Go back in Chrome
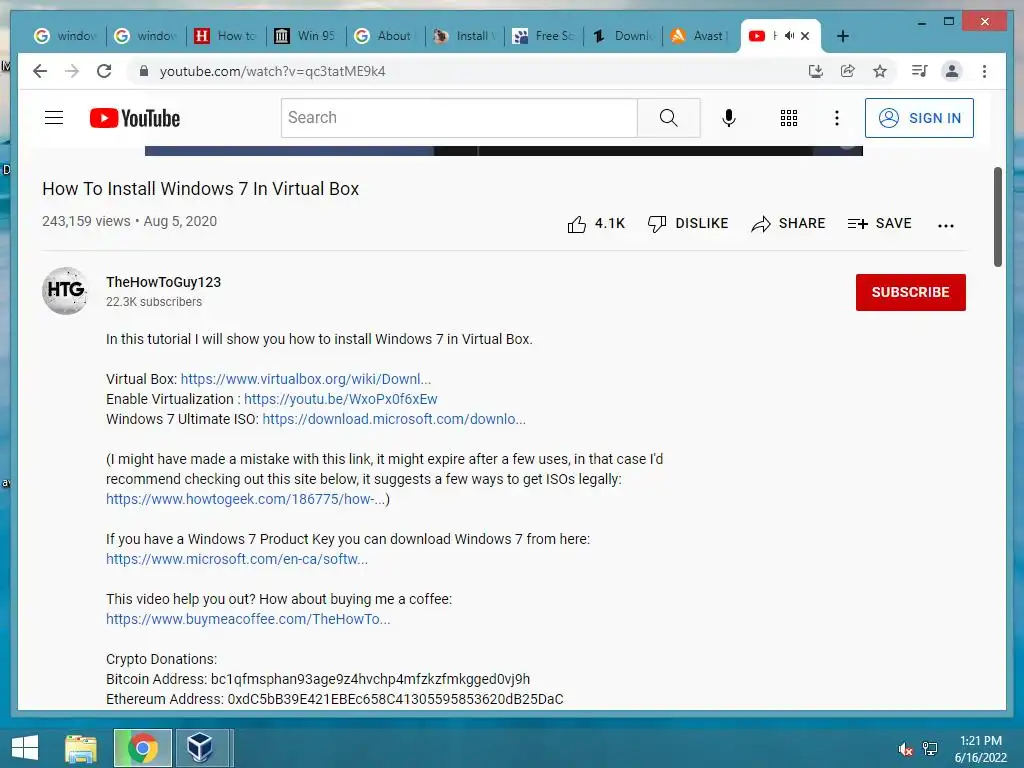This screenshot has width=1024, height=768. click(40, 71)
